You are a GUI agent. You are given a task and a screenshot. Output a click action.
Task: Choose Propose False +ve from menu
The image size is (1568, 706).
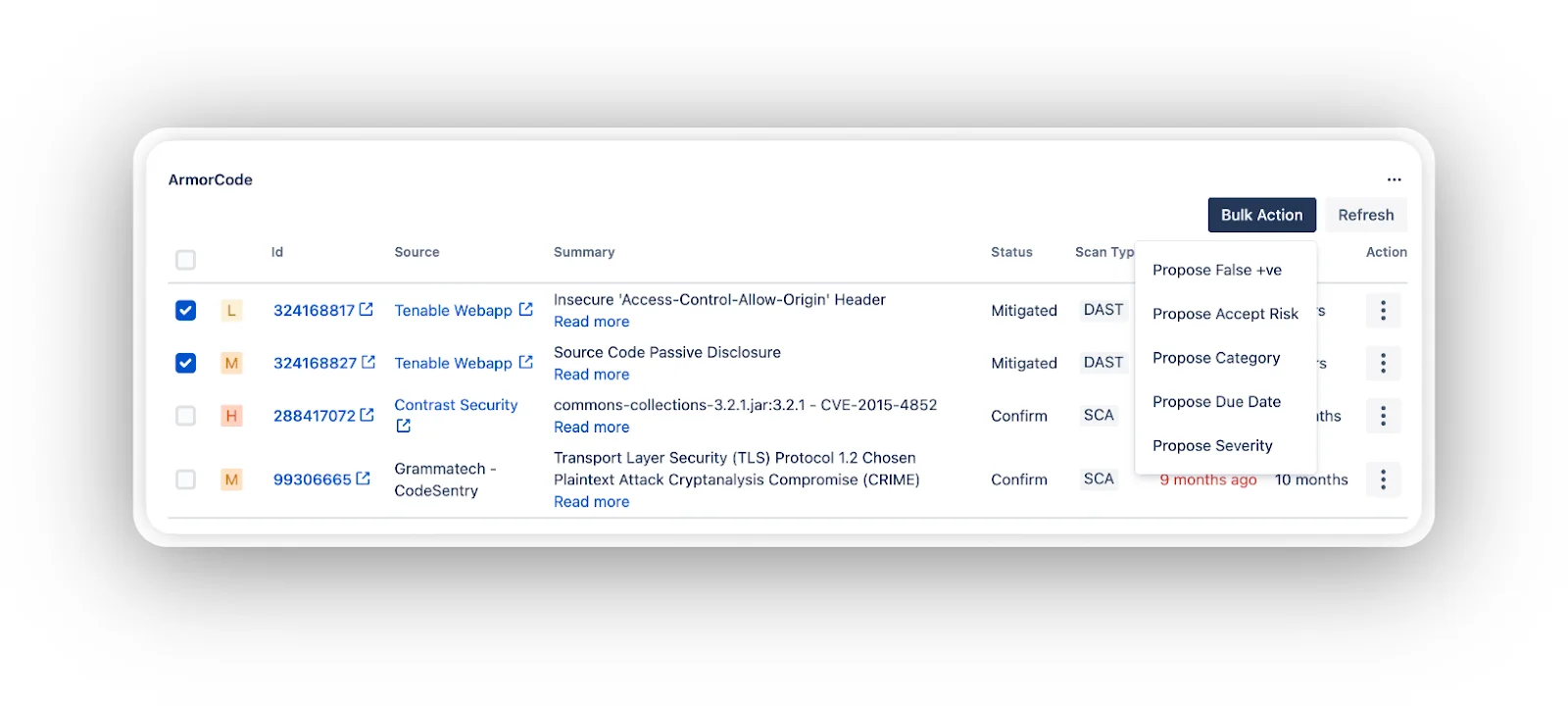[1225, 270]
